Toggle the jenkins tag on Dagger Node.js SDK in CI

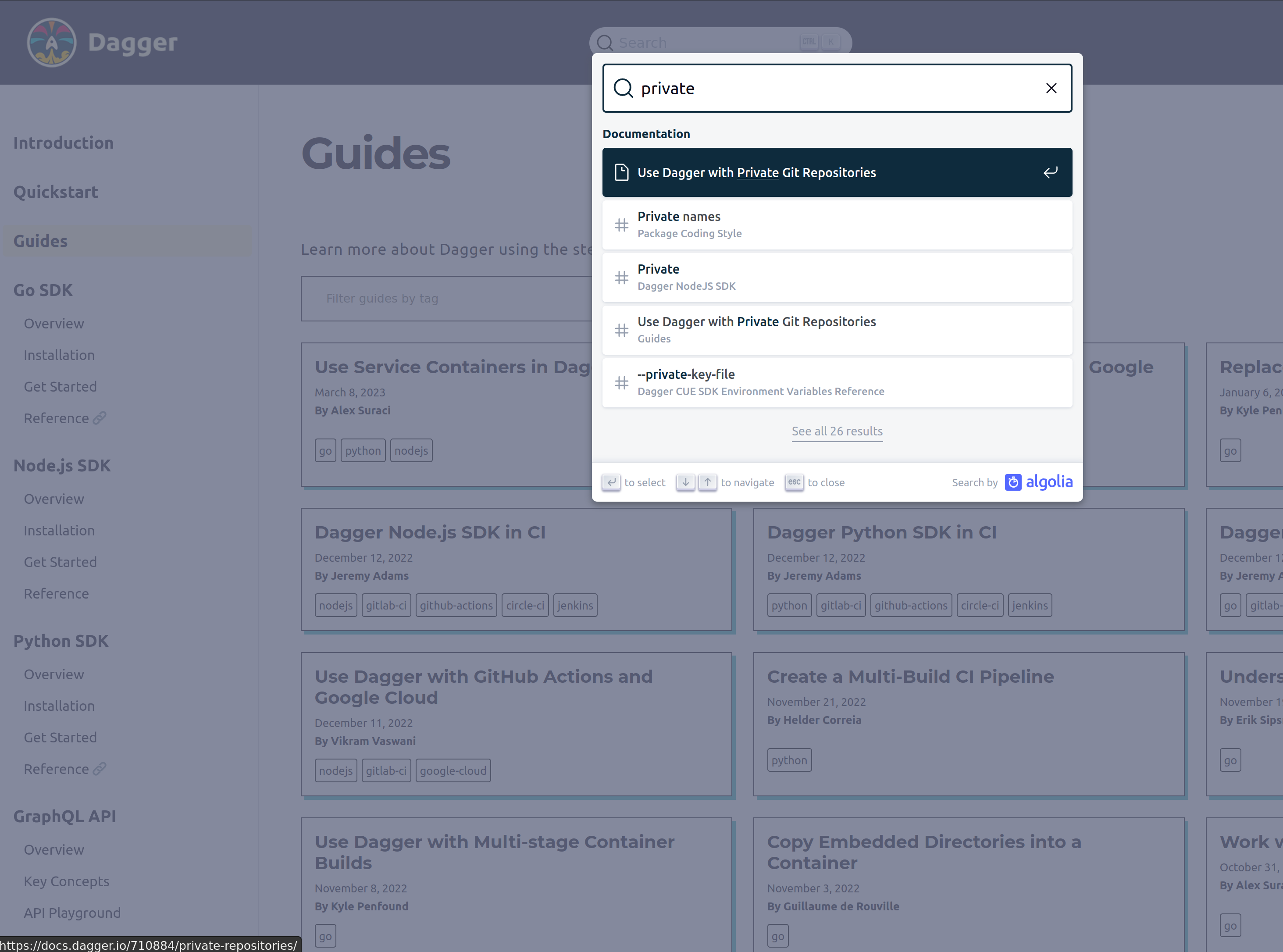[575, 605]
